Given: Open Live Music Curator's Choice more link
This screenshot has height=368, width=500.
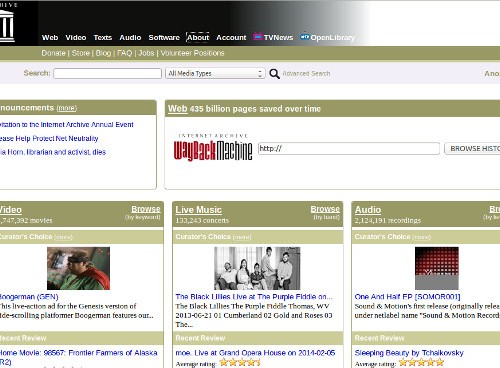Looking at the screenshot, I should 242,237.
